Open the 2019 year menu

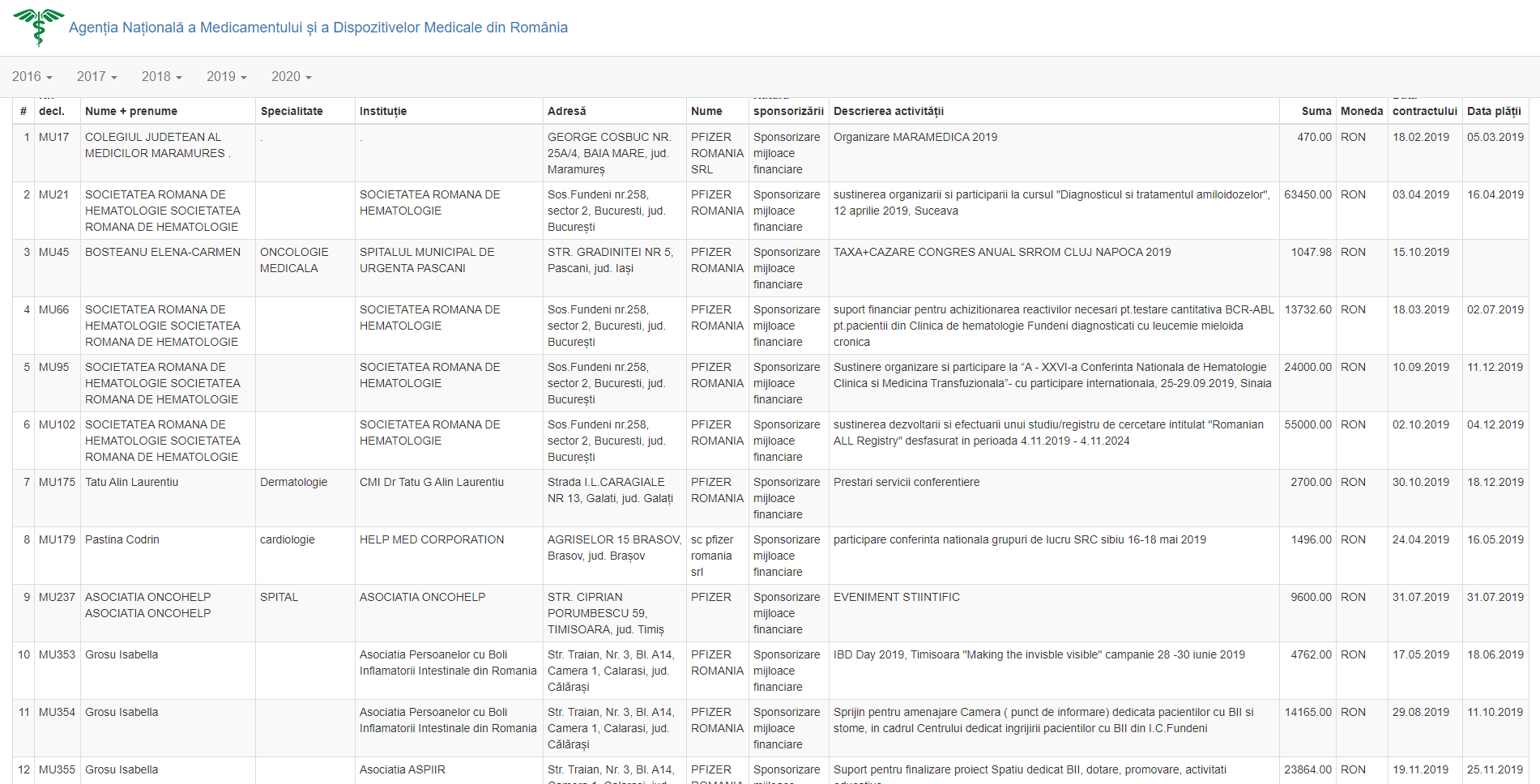click(227, 76)
